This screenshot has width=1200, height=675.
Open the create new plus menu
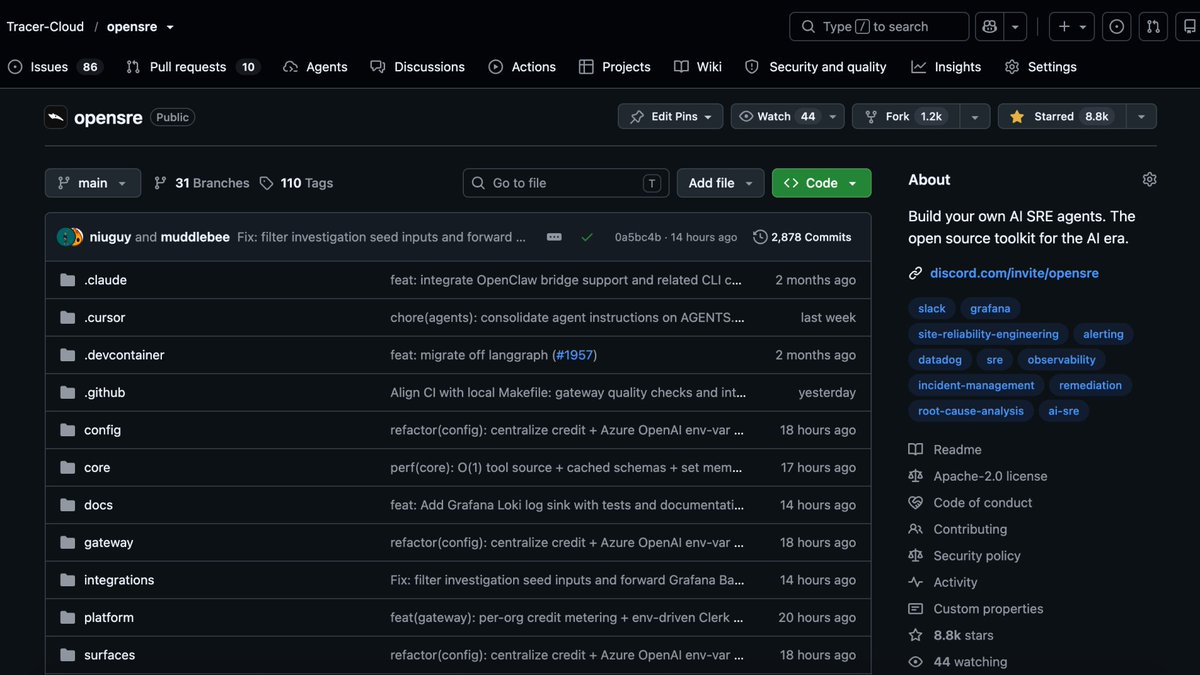click(x=1072, y=27)
